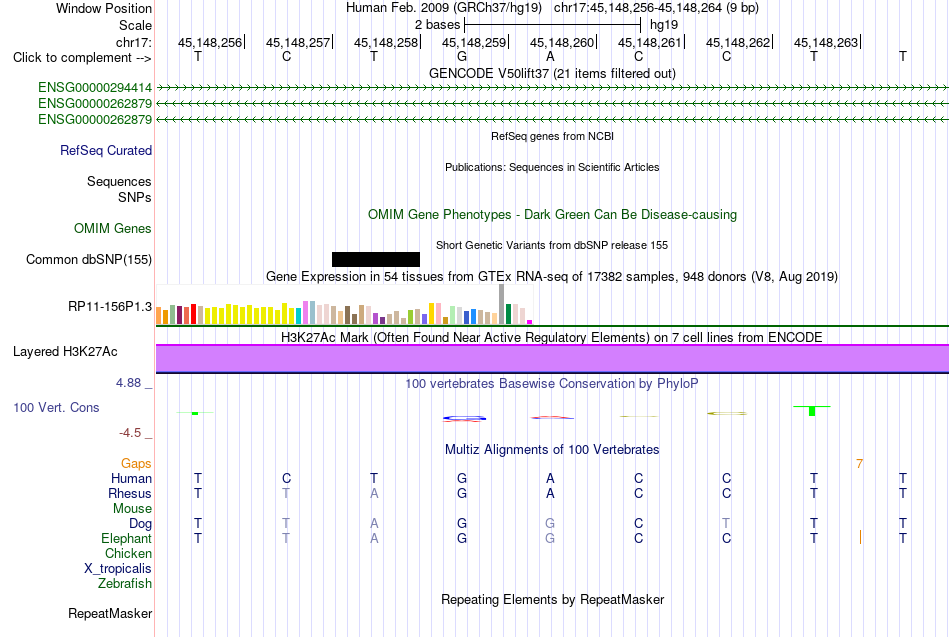This screenshot has height=637, width=950.
Task: Click the purple H3K27Ac signal band
Action: pyautogui.click(x=552, y=358)
